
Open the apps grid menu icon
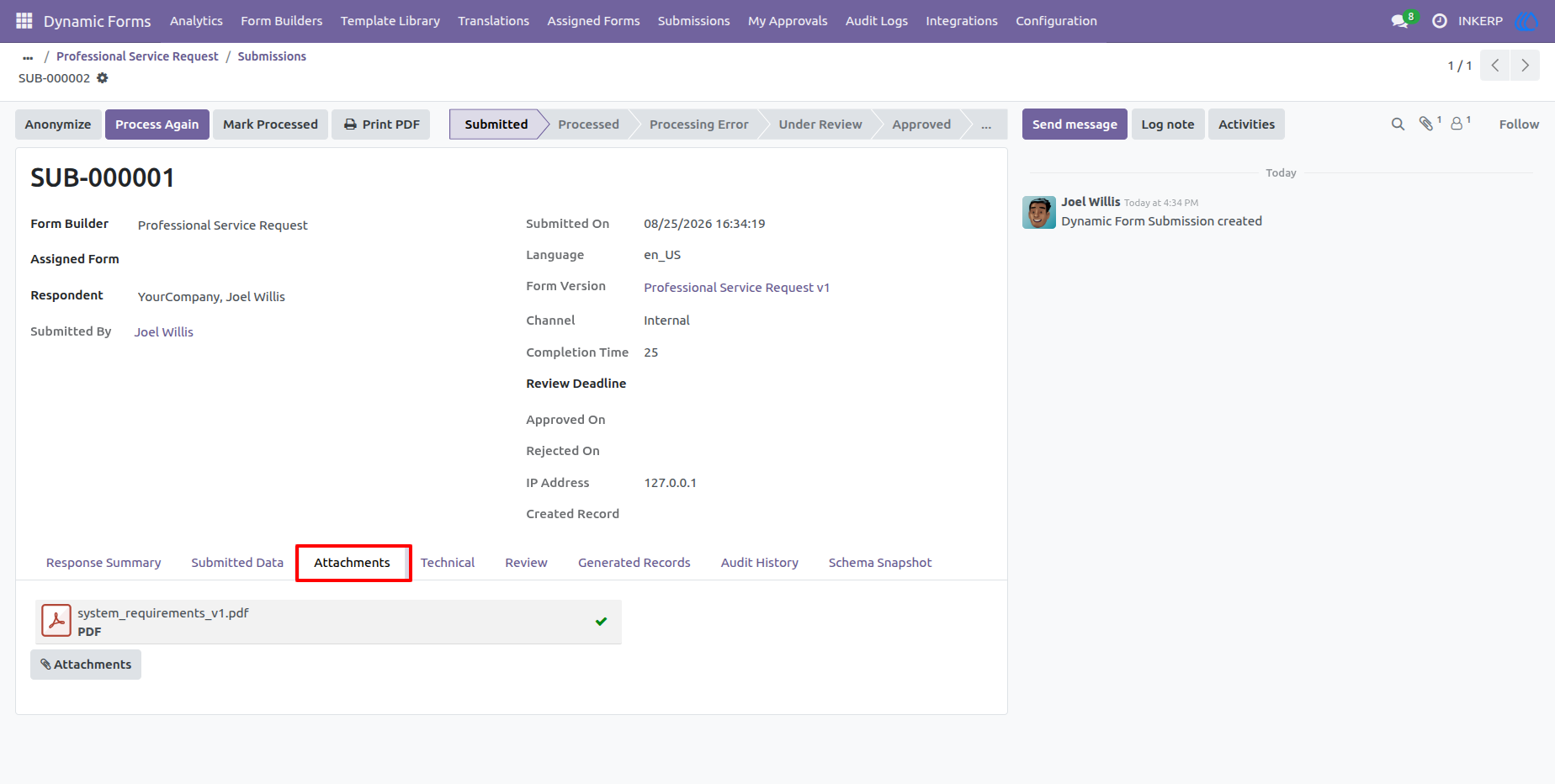(24, 21)
